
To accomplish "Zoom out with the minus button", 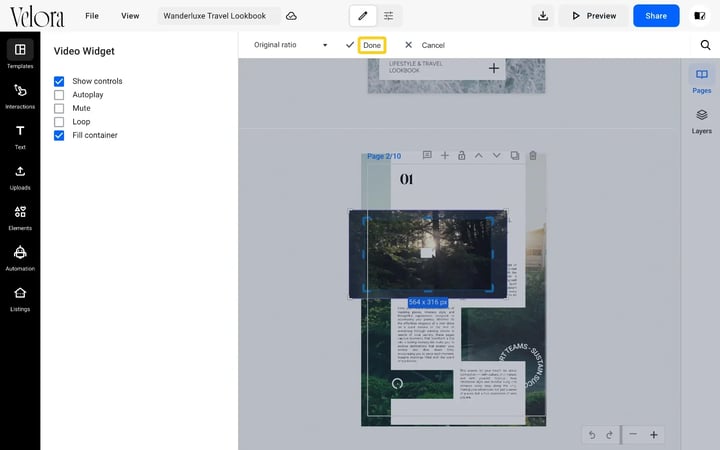I will [x=633, y=434].
